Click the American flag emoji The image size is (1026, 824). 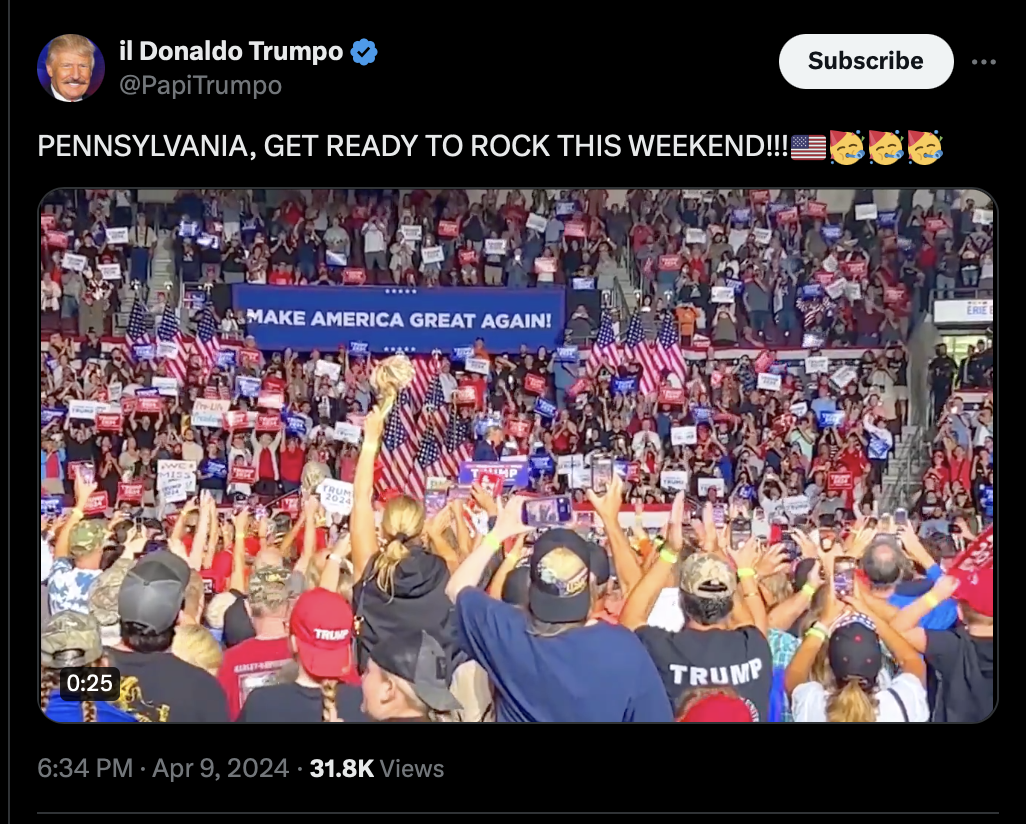tap(808, 147)
